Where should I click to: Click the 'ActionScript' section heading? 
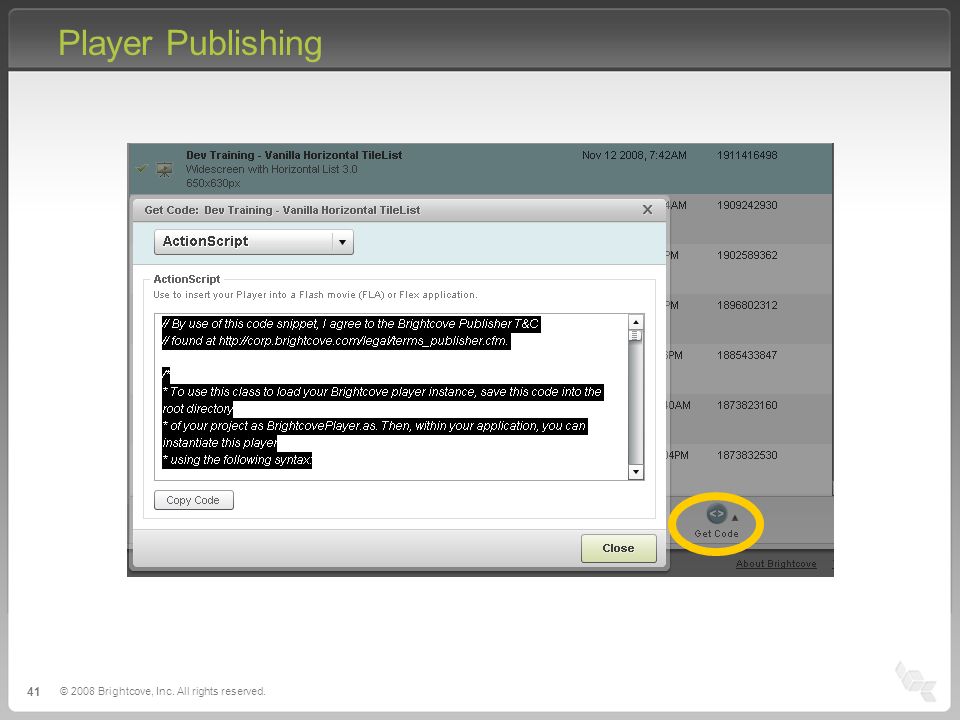(187, 279)
